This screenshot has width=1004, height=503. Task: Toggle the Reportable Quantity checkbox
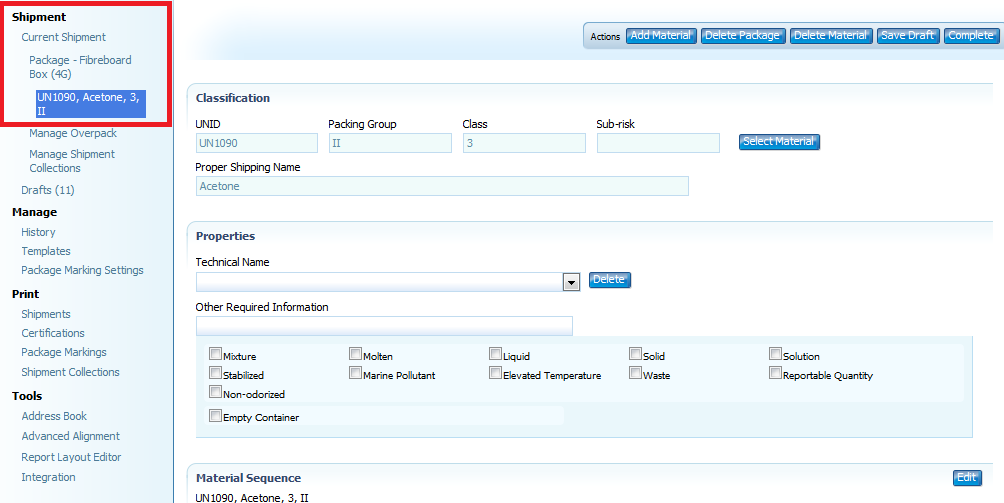pyautogui.click(x=775, y=373)
